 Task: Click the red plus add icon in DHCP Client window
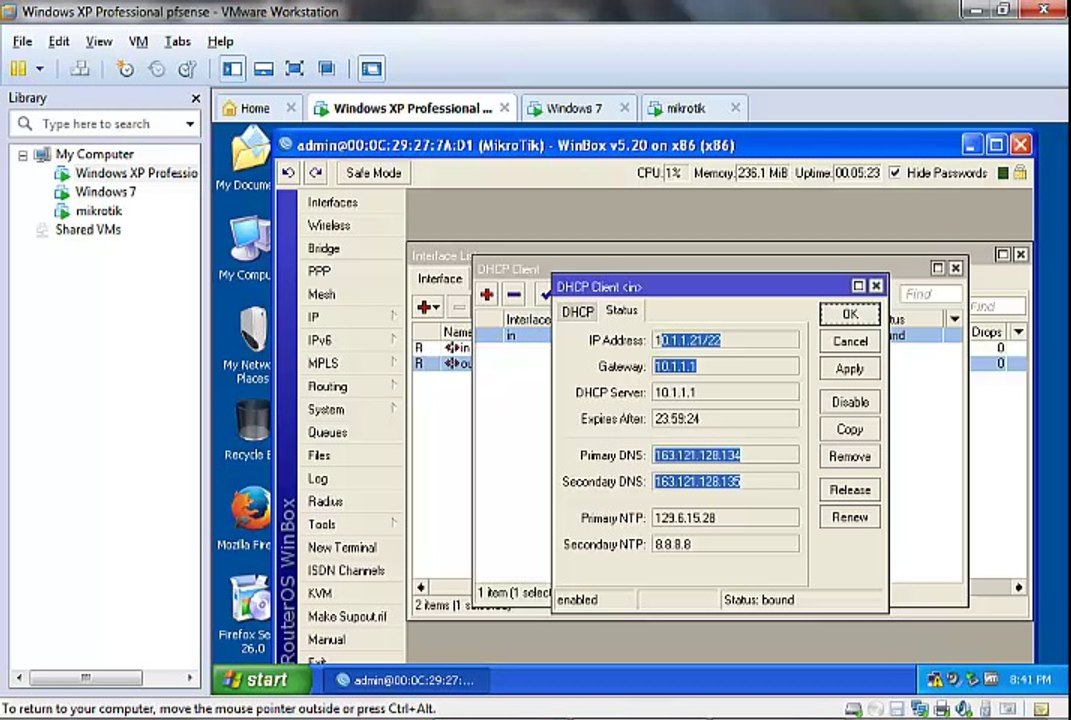487,294
